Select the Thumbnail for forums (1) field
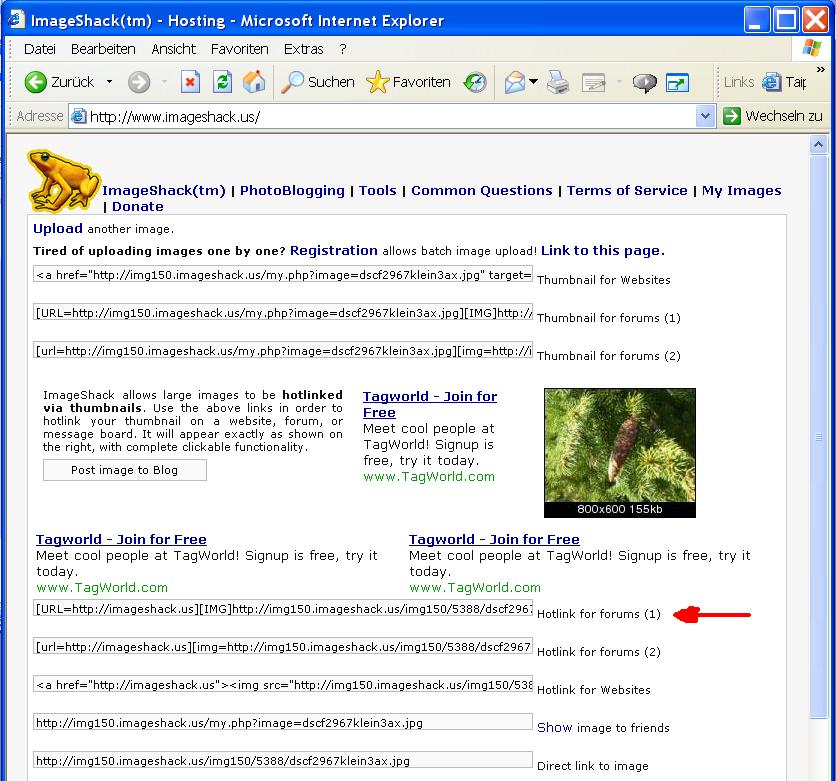The height and width of the screenshot is (781, 836). (x=283, y=312)
